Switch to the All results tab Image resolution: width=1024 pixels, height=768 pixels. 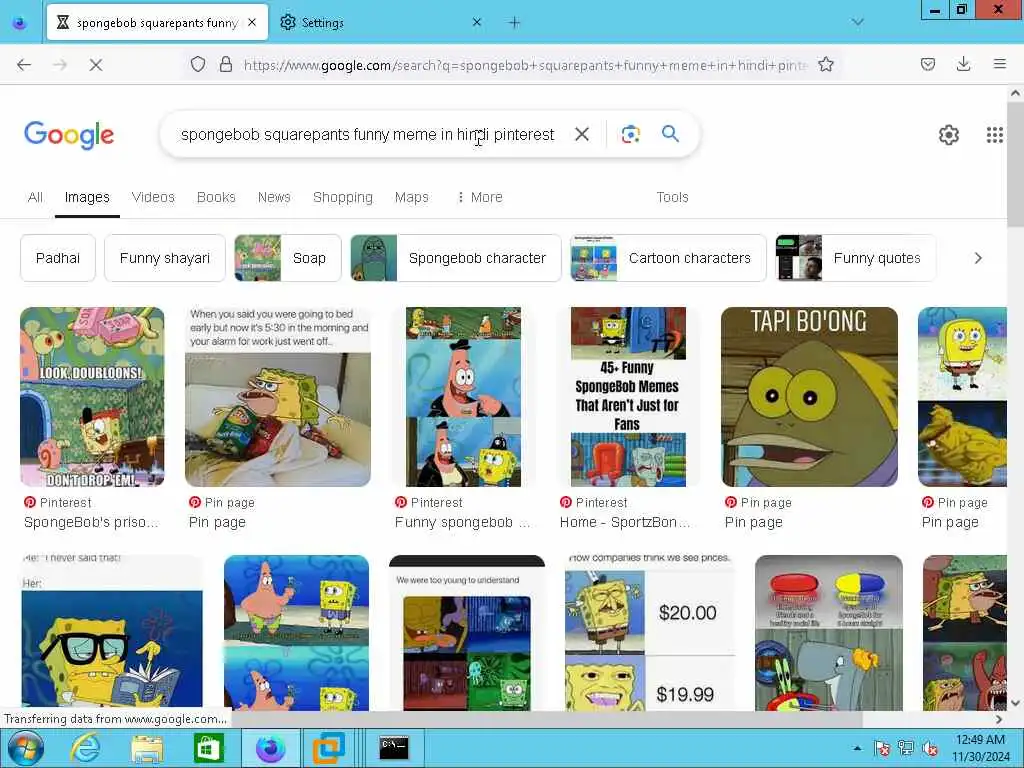[35, 197]
